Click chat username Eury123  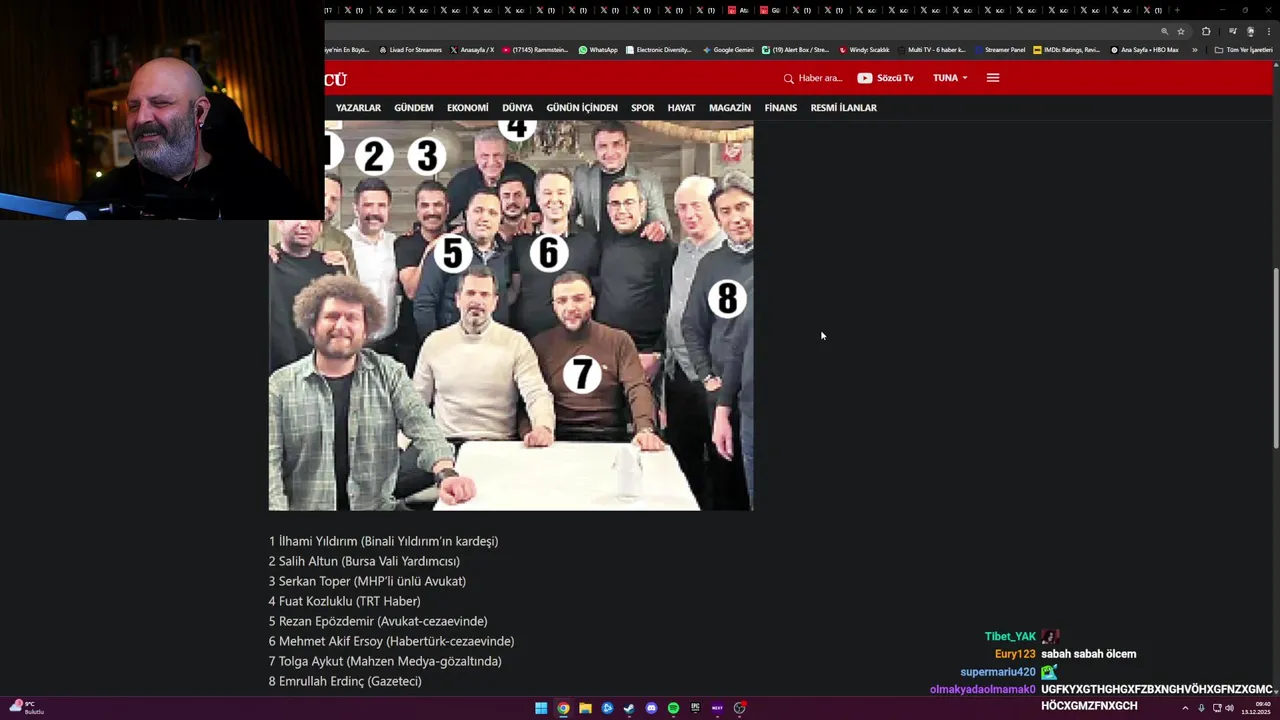pos(1015,654)
